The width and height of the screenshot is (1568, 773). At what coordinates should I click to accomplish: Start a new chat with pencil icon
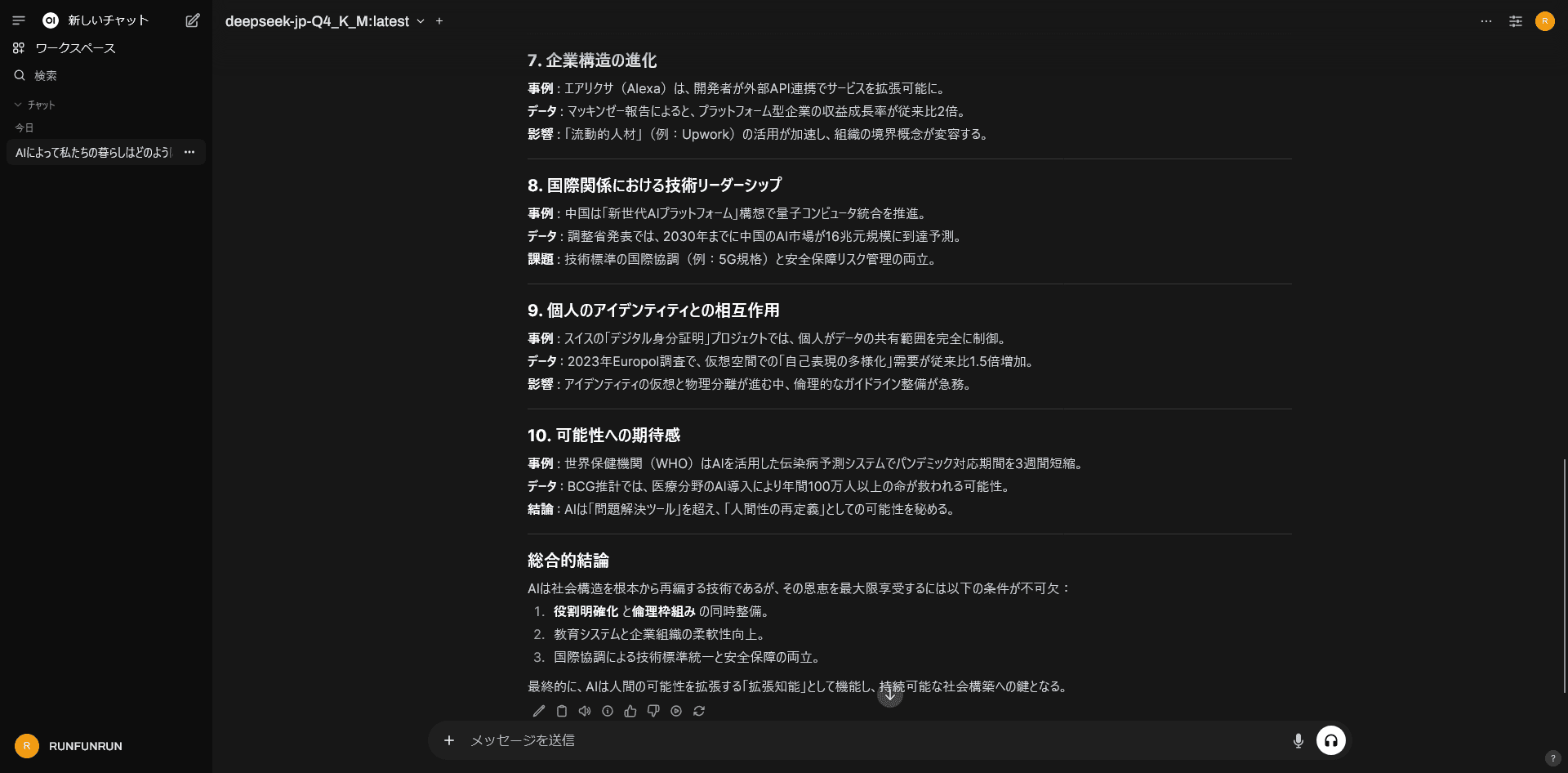pos(193,20)
